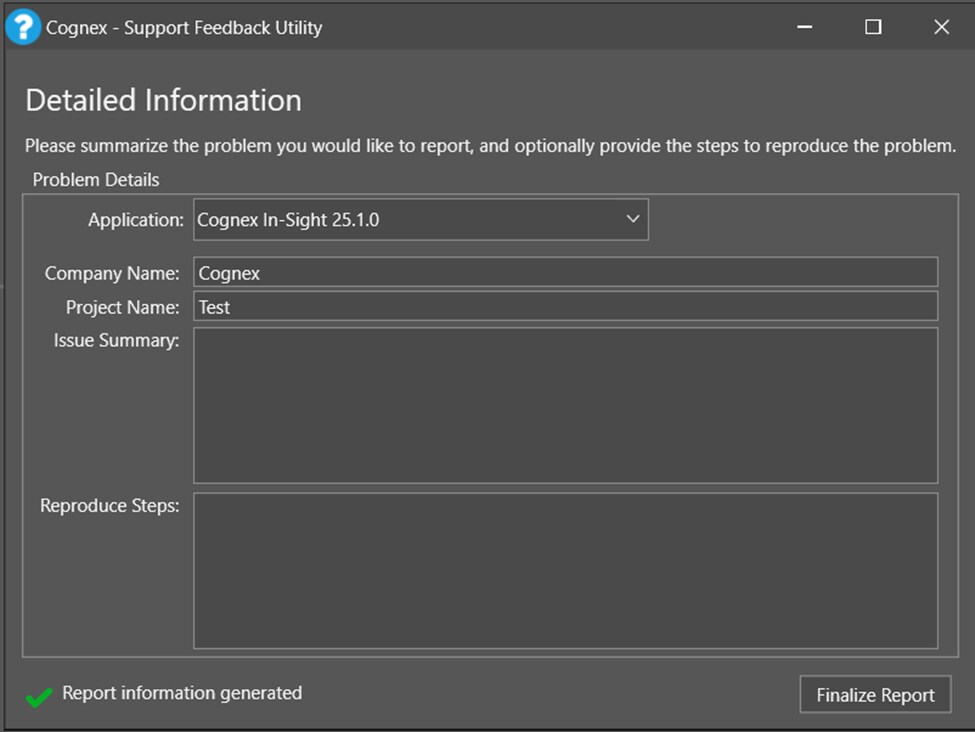Image resolution: width=975 pixels, height=732 pixels.
Task: Click the "Issue Summary:" label
Action: [x=117, y=341]
